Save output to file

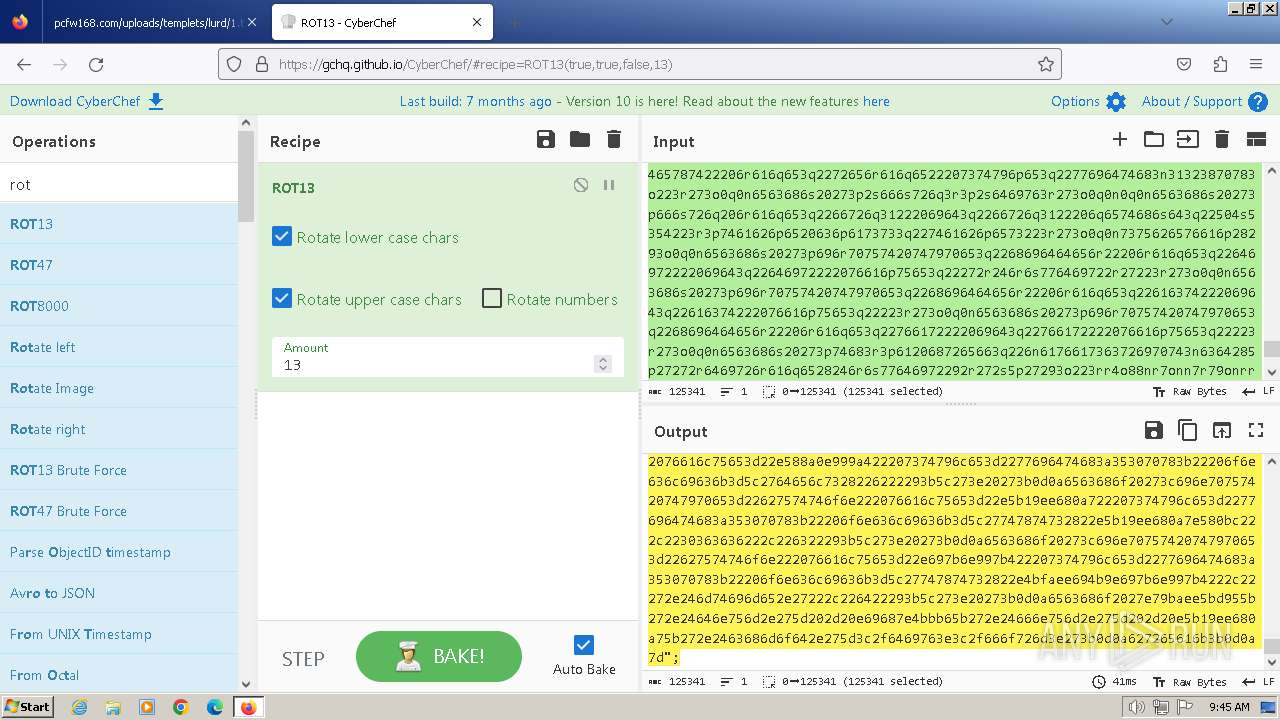coord(1154,430)
